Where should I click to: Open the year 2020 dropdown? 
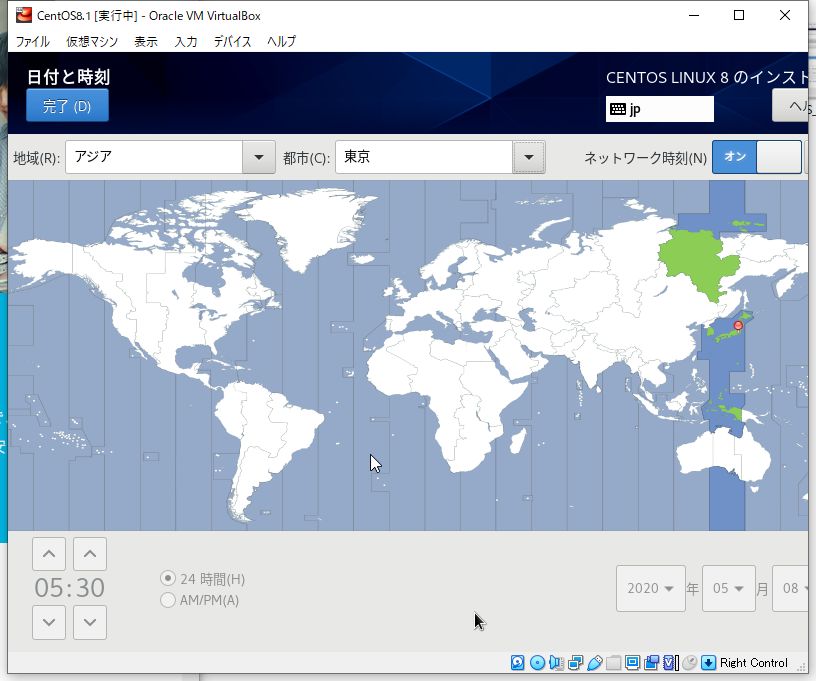tap(651, 588)
